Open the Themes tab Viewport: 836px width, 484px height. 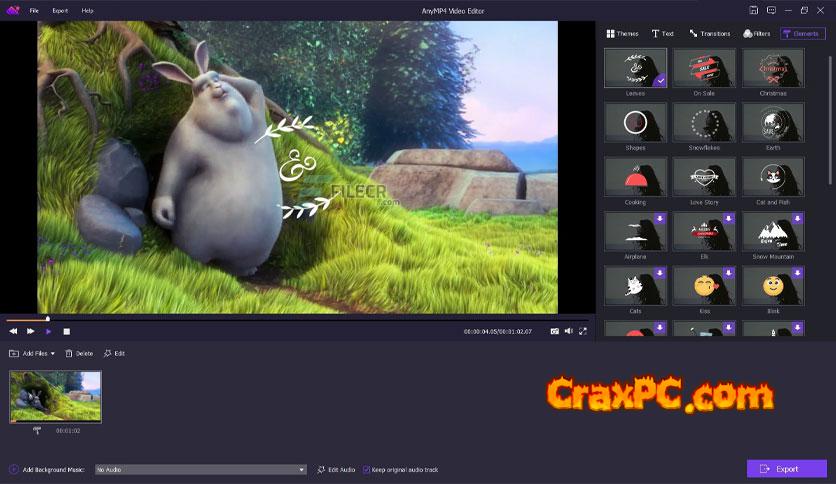click(622, 34)
